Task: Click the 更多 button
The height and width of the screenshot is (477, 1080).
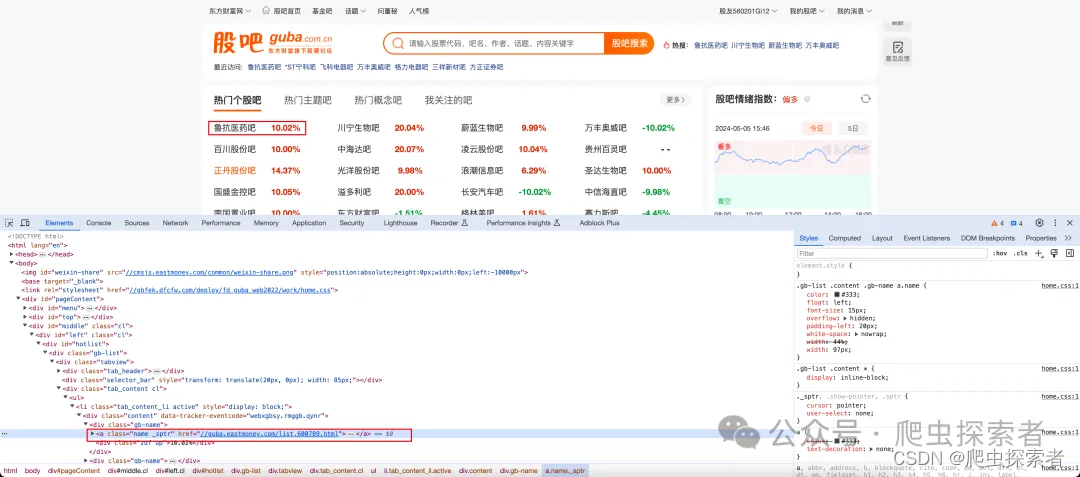Action: point(675,100)
